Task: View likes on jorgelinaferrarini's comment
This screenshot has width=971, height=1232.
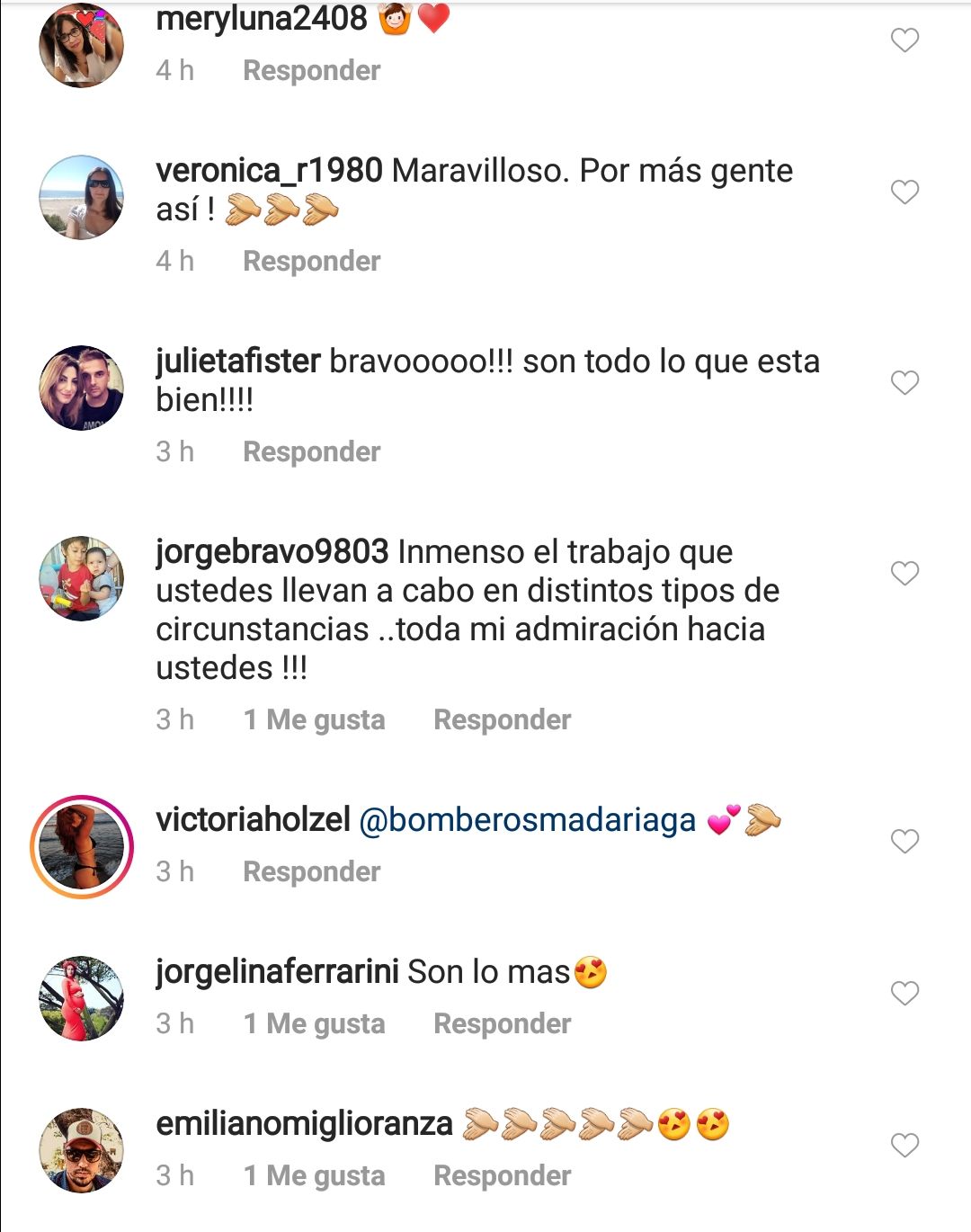Action: click(x=315, y=1023)
